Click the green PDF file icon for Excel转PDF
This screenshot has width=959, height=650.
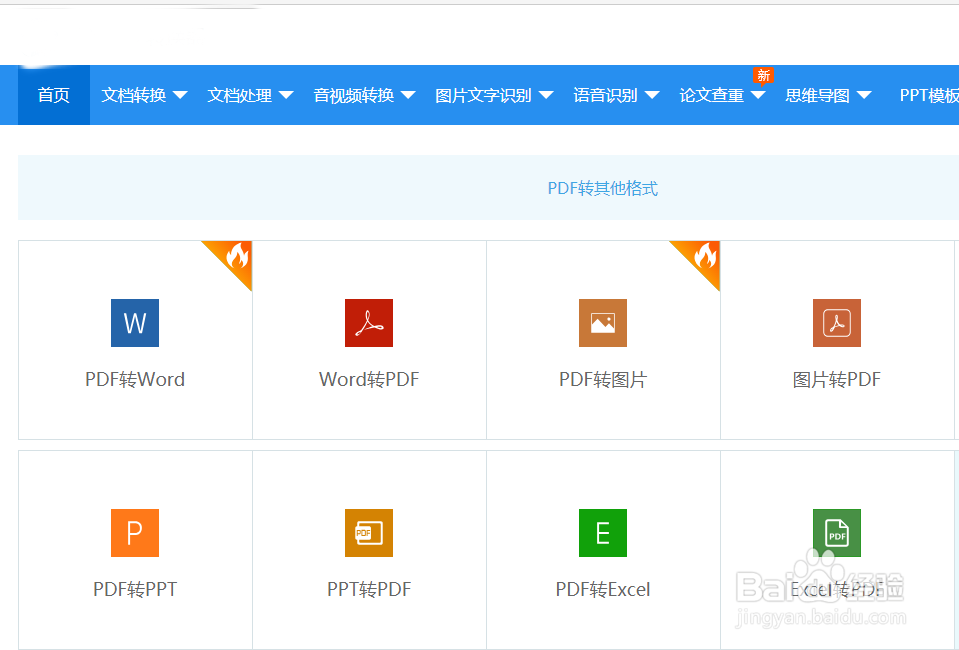[837, 533]
